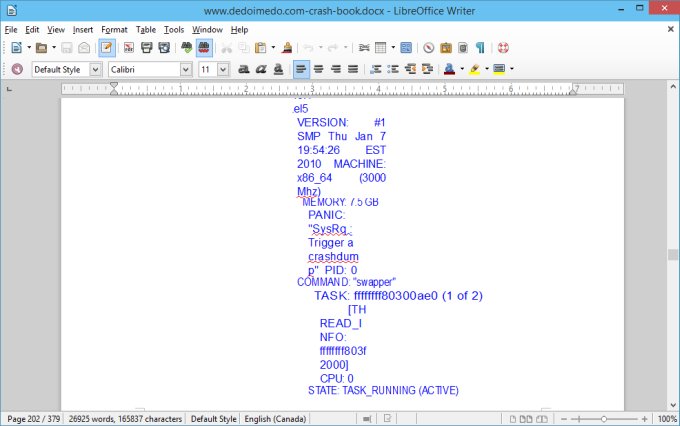Expand the Highlighting color palette arrow
Screen dimensions: 680x426
[487, 69]
